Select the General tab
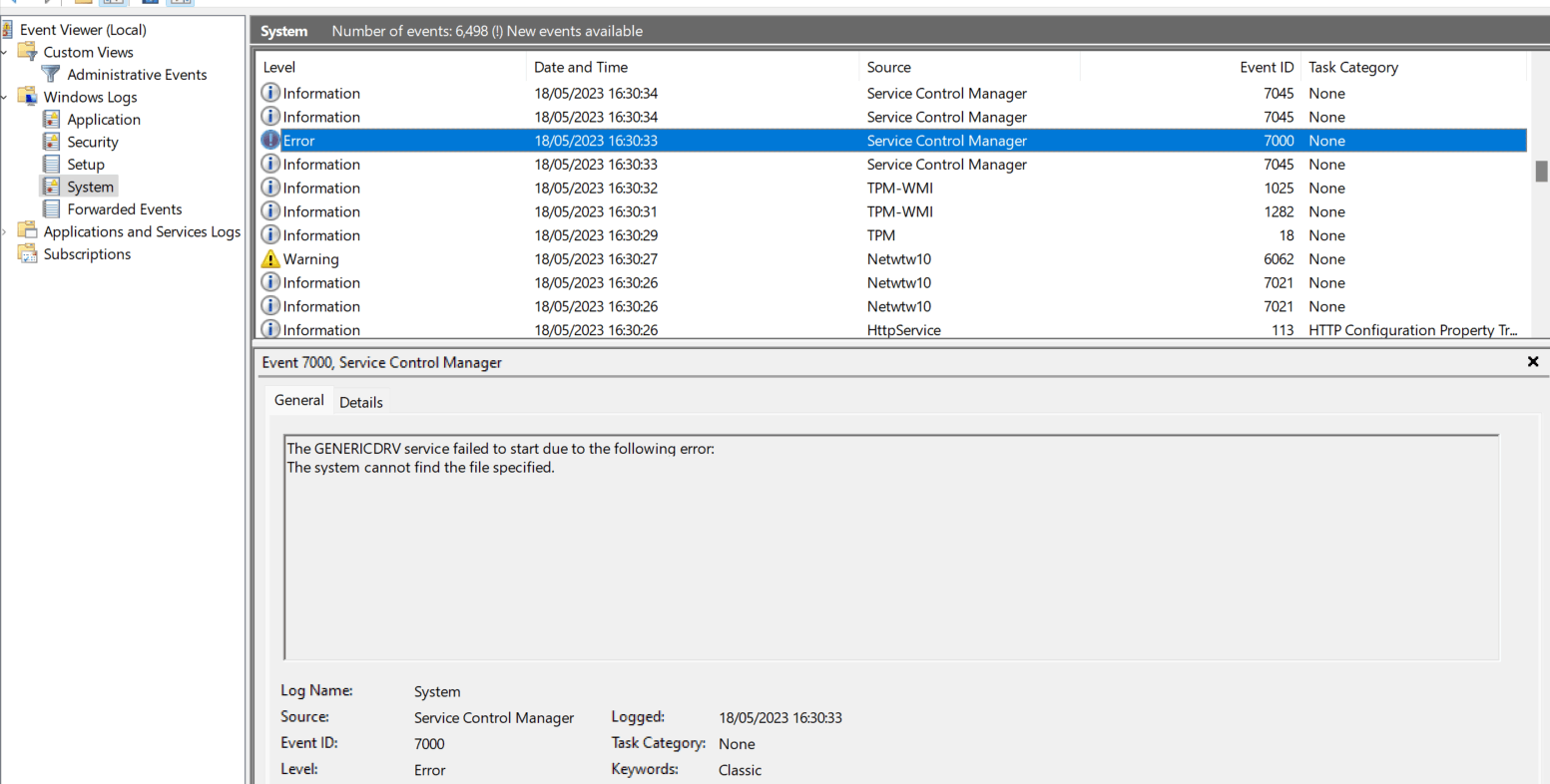 pyautogui.click(x=297, y=399)
